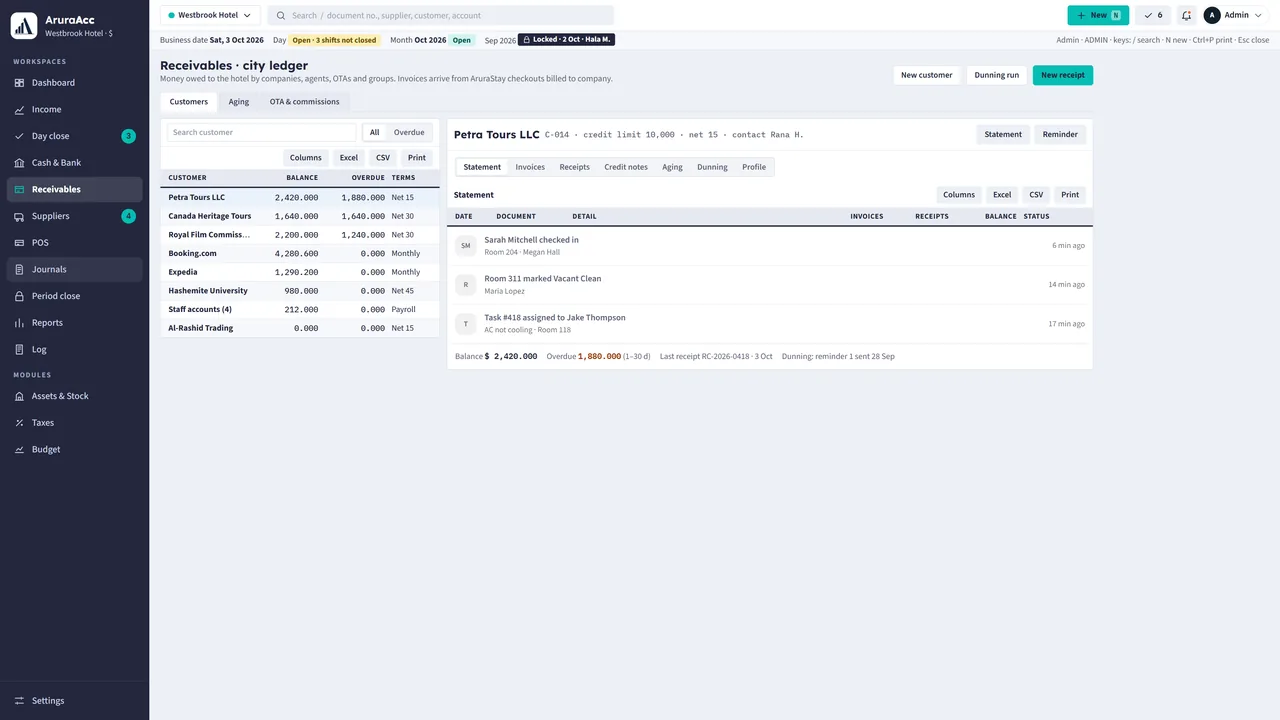Open the POS icon in sidebar
The image size is (1280, 720).
[x=20, y=243]
